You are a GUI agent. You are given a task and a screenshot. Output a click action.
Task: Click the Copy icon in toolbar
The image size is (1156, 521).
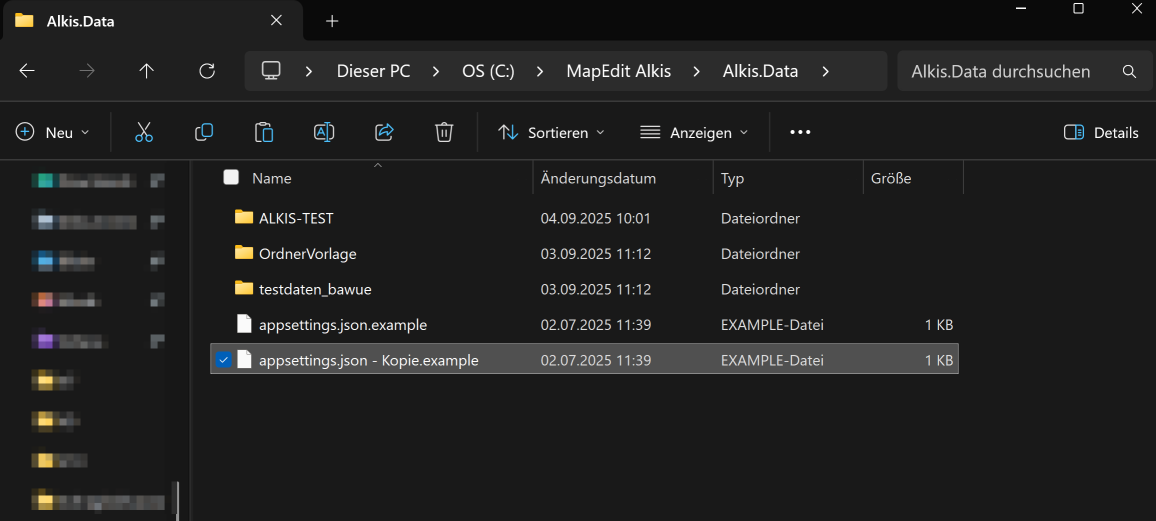click(204, 132)
